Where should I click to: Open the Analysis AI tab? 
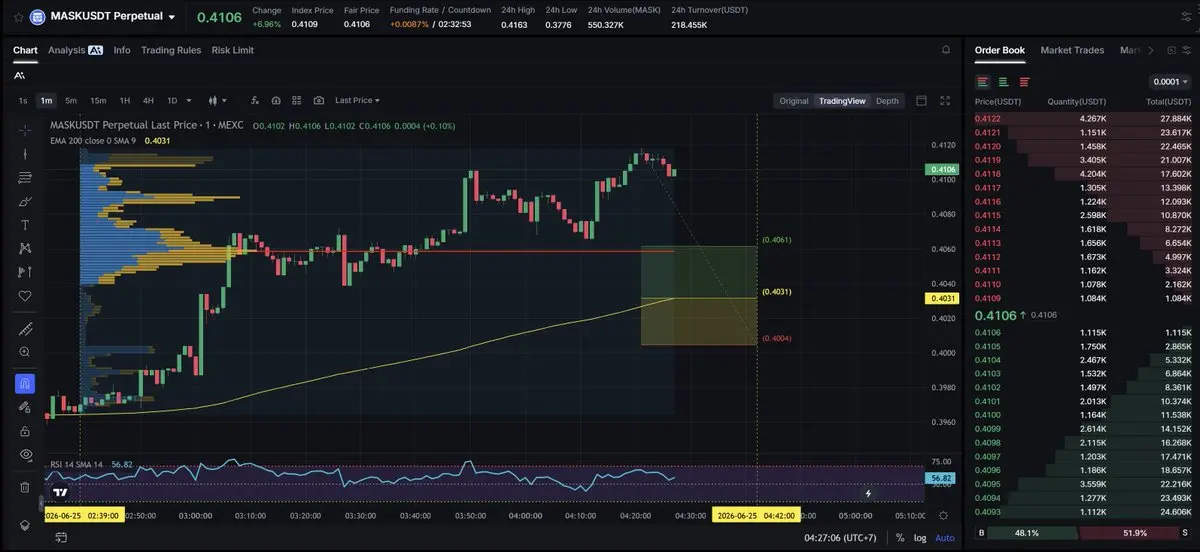pyautogui.click(x=75, y=50)
